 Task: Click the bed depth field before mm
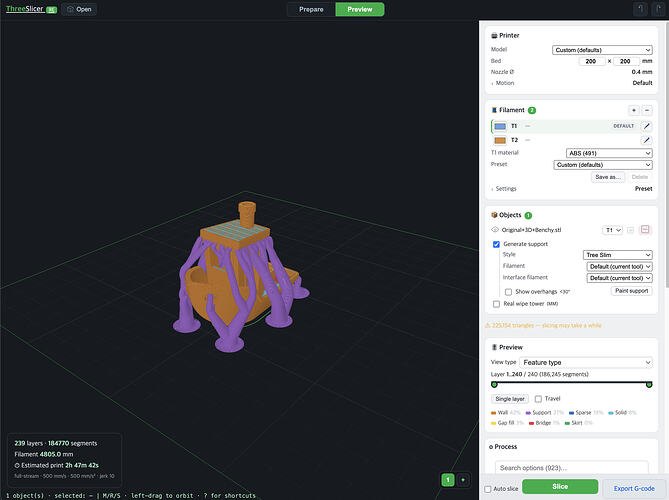(x=626, y=61)
